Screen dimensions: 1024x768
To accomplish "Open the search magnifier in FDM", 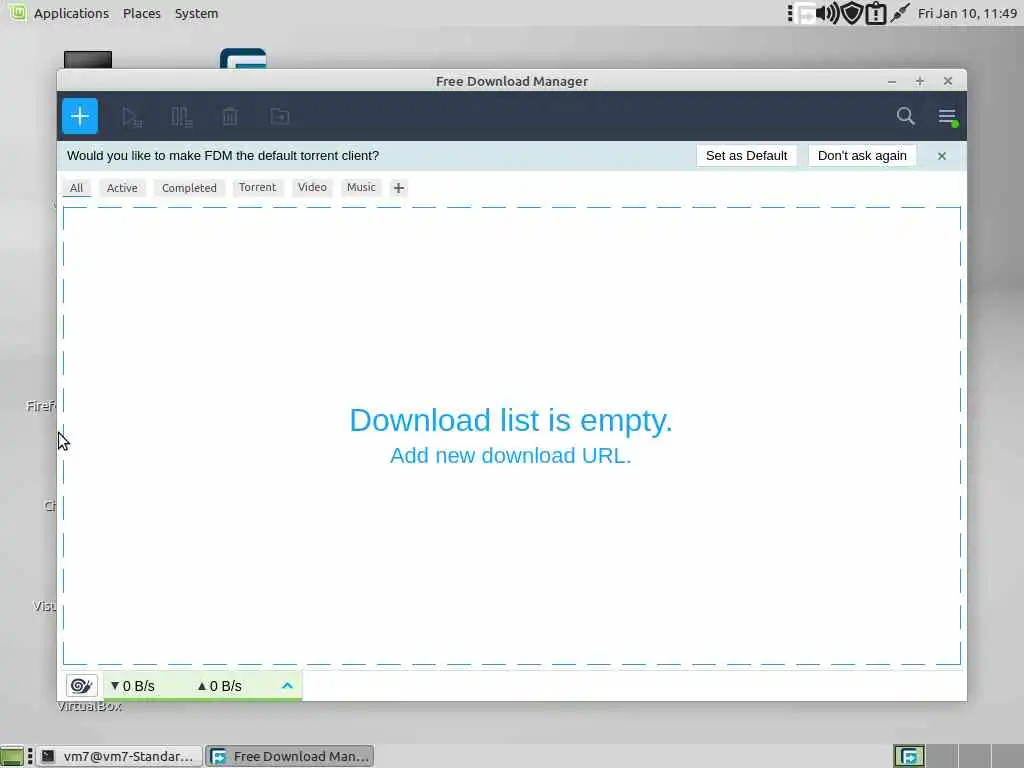I will click(x=905, y=116).
